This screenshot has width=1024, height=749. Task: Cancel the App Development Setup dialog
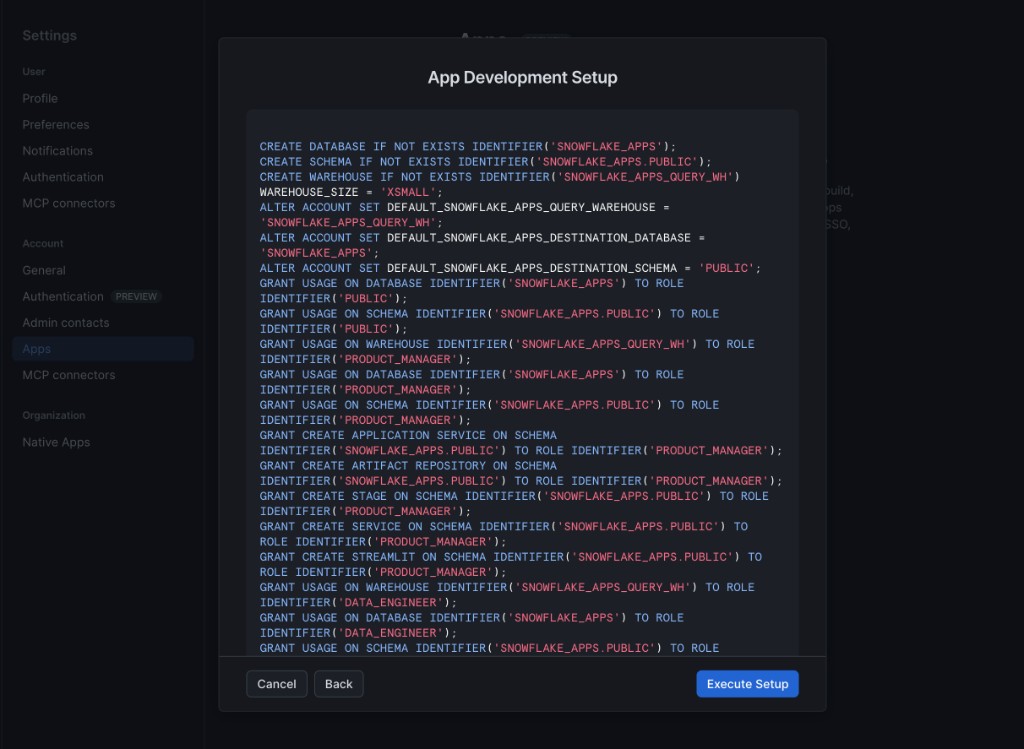coord(276,684)
